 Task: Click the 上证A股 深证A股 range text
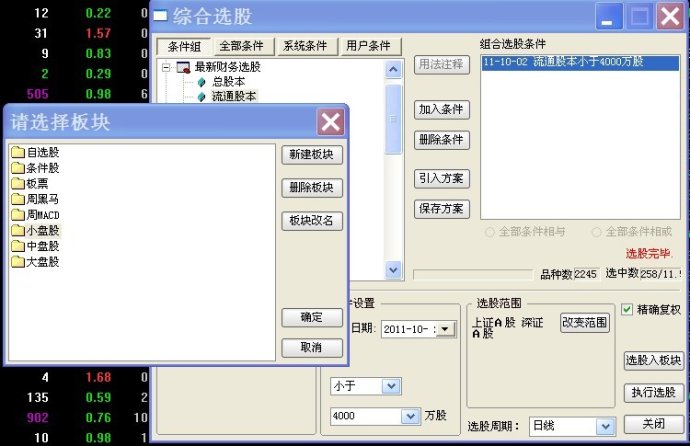(x=507, y=328)
